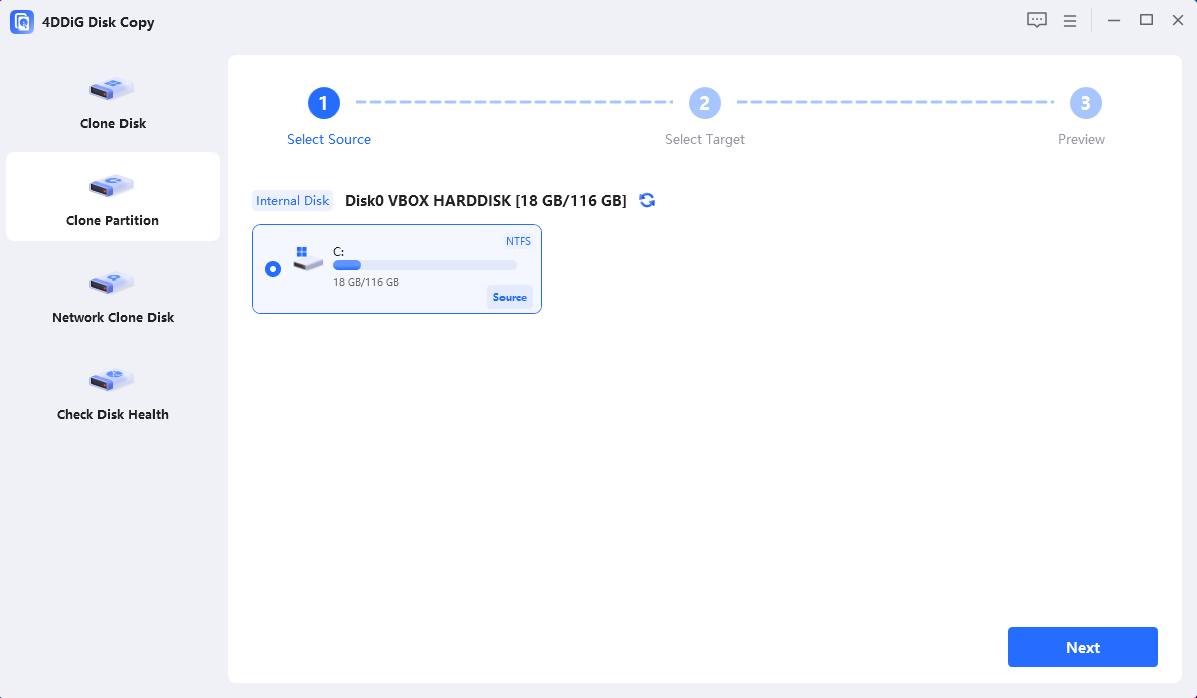This screenshot has height=698, width=1197.
Task: Select the C: partition radio button
Action: tap(273, 269)
